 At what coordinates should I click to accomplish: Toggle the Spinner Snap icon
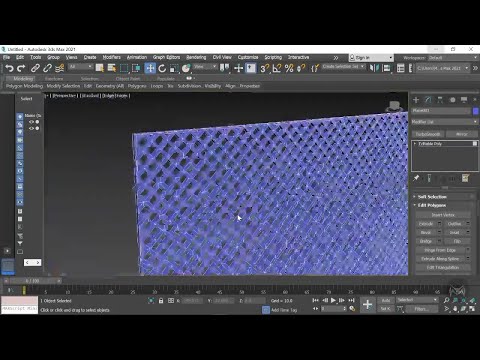[301, 68]
